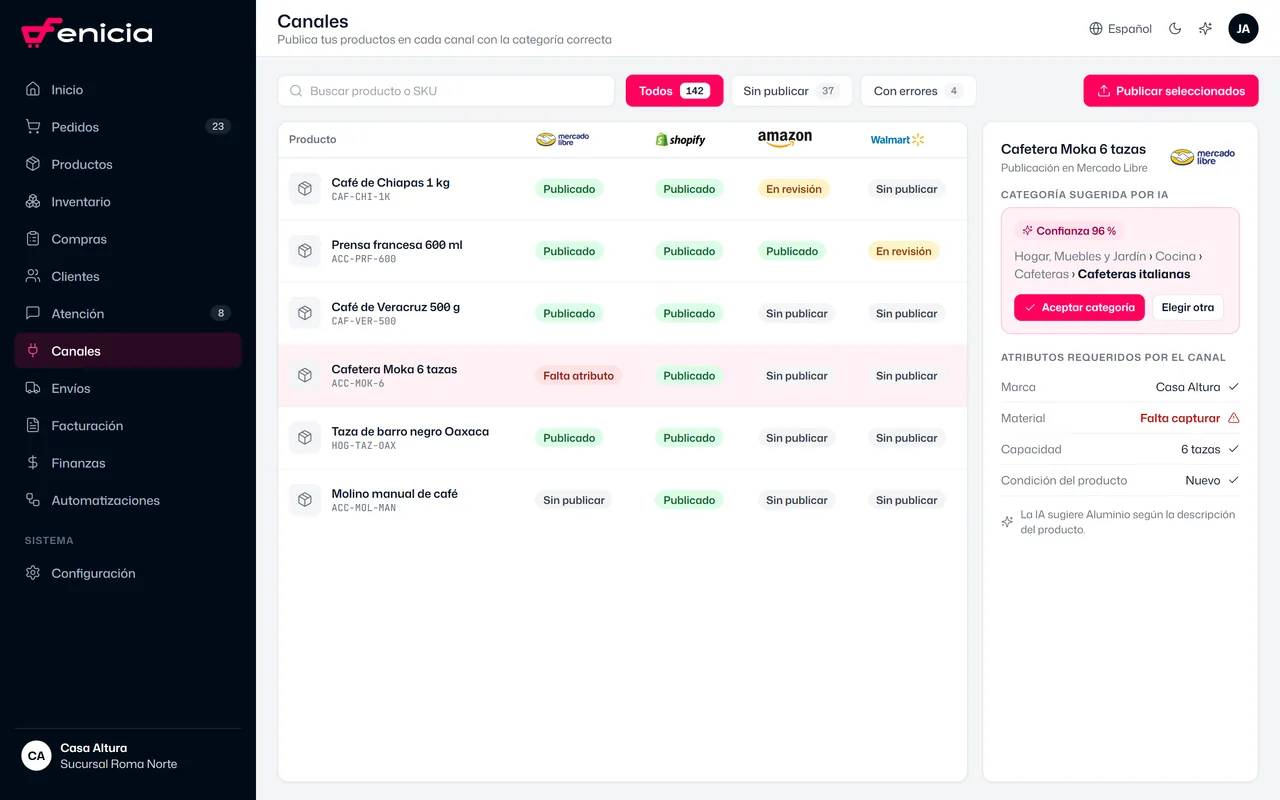
Task: Open Productos in the sidebar
Action: tap(128, 164)
